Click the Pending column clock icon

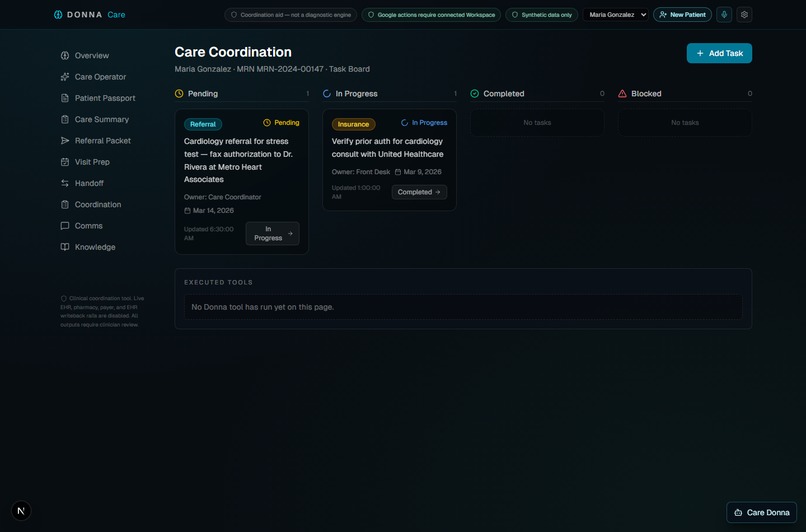(179, 94)
